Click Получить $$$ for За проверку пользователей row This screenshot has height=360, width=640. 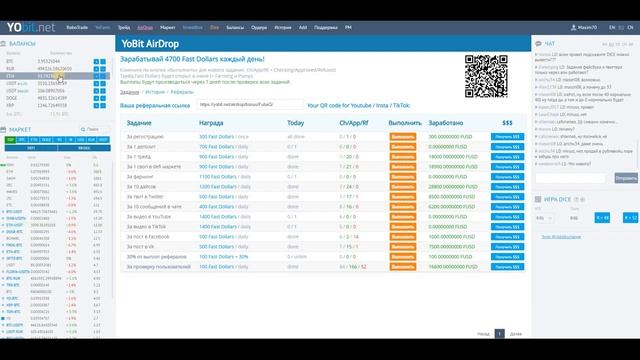[x=507, y=267]
